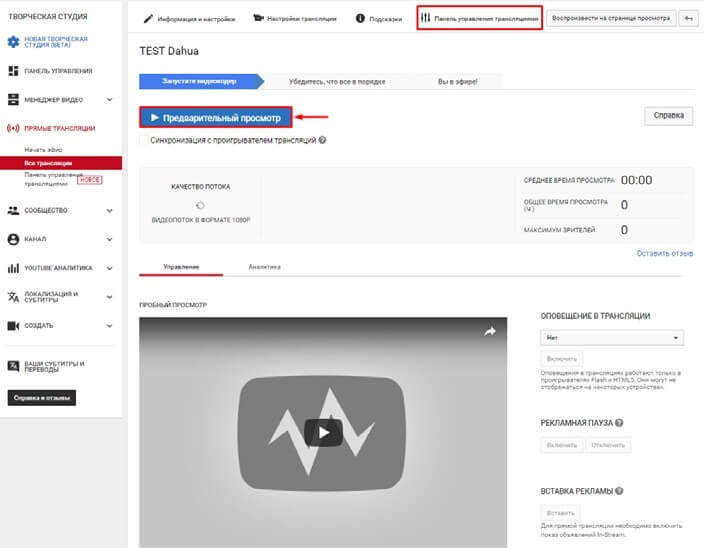Open the Панель управления трансляциями tab
This screenshot has width=704, height=548.
coord(480,18)
